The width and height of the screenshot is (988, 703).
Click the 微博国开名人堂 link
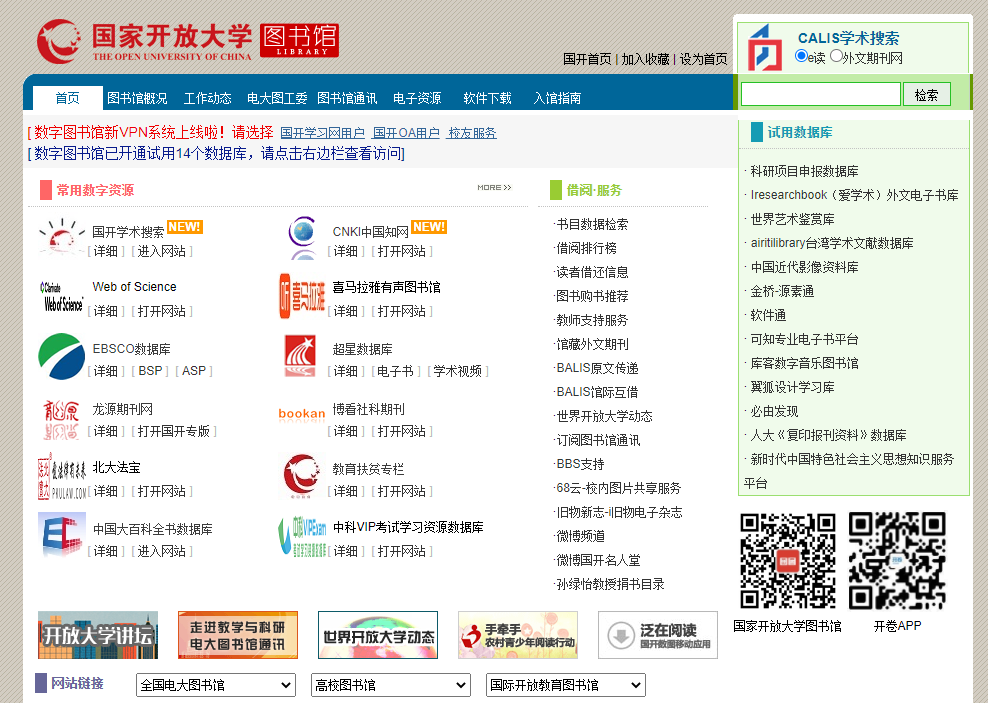598,560
